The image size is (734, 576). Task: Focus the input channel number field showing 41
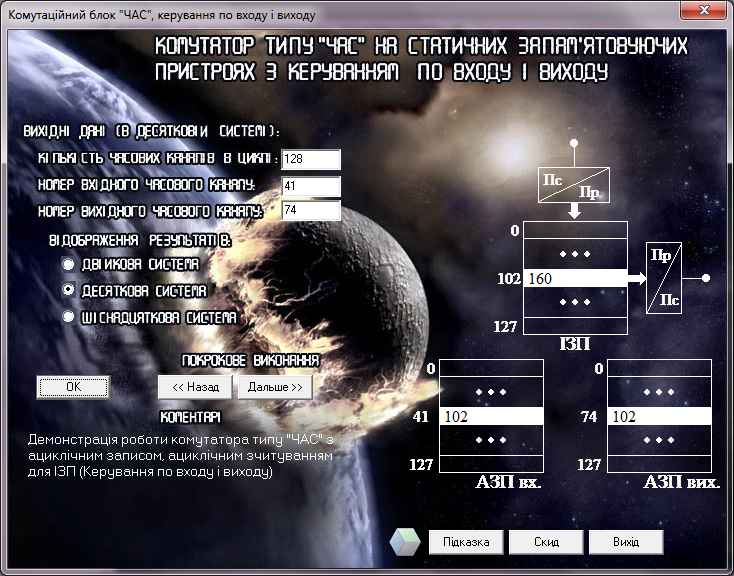(x=311, y=186)
